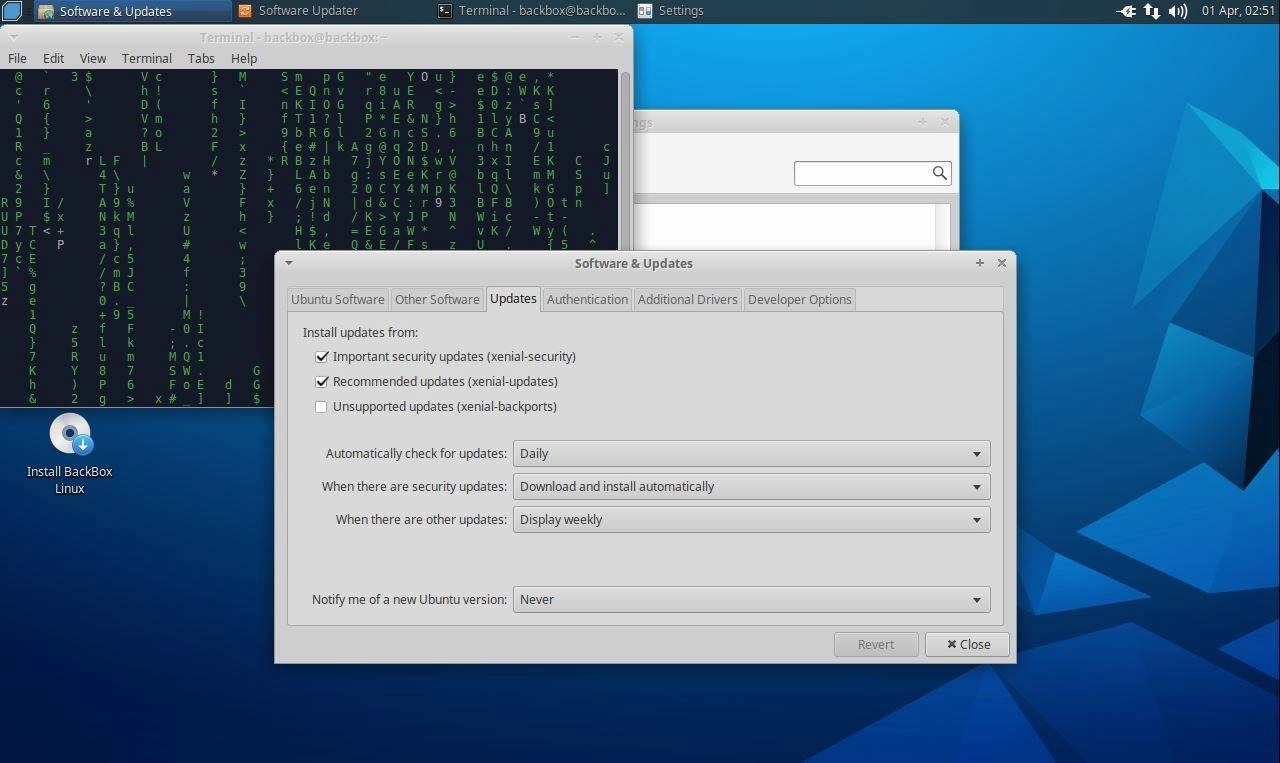Open the Terminal File menu
Viewport: 1280px width, 763px height.
coord(17,58)
